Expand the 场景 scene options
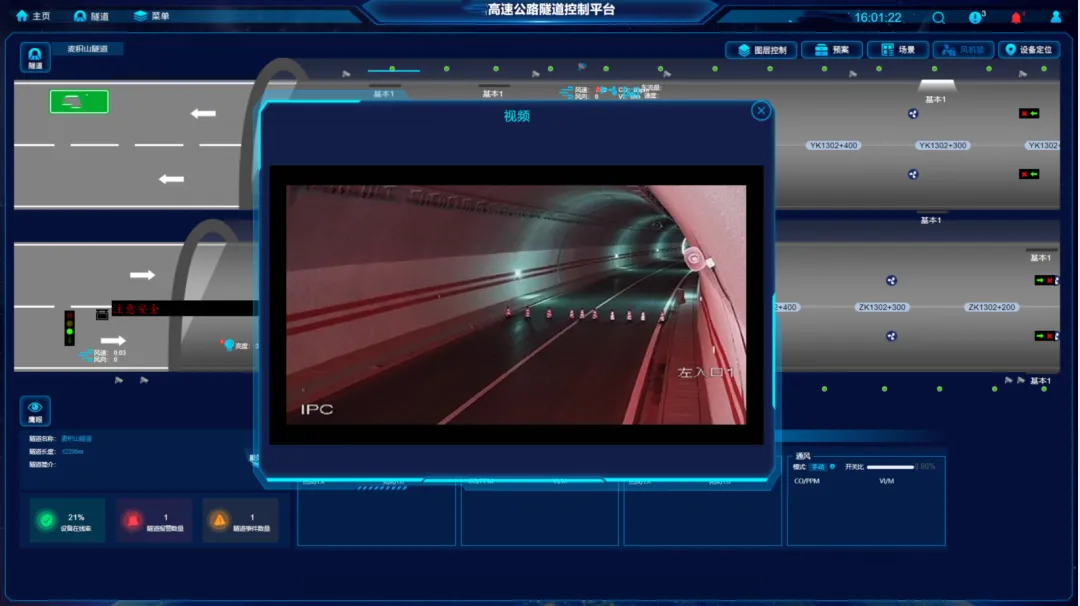Viewport: 1080px width, 606px height. point(897,50)
